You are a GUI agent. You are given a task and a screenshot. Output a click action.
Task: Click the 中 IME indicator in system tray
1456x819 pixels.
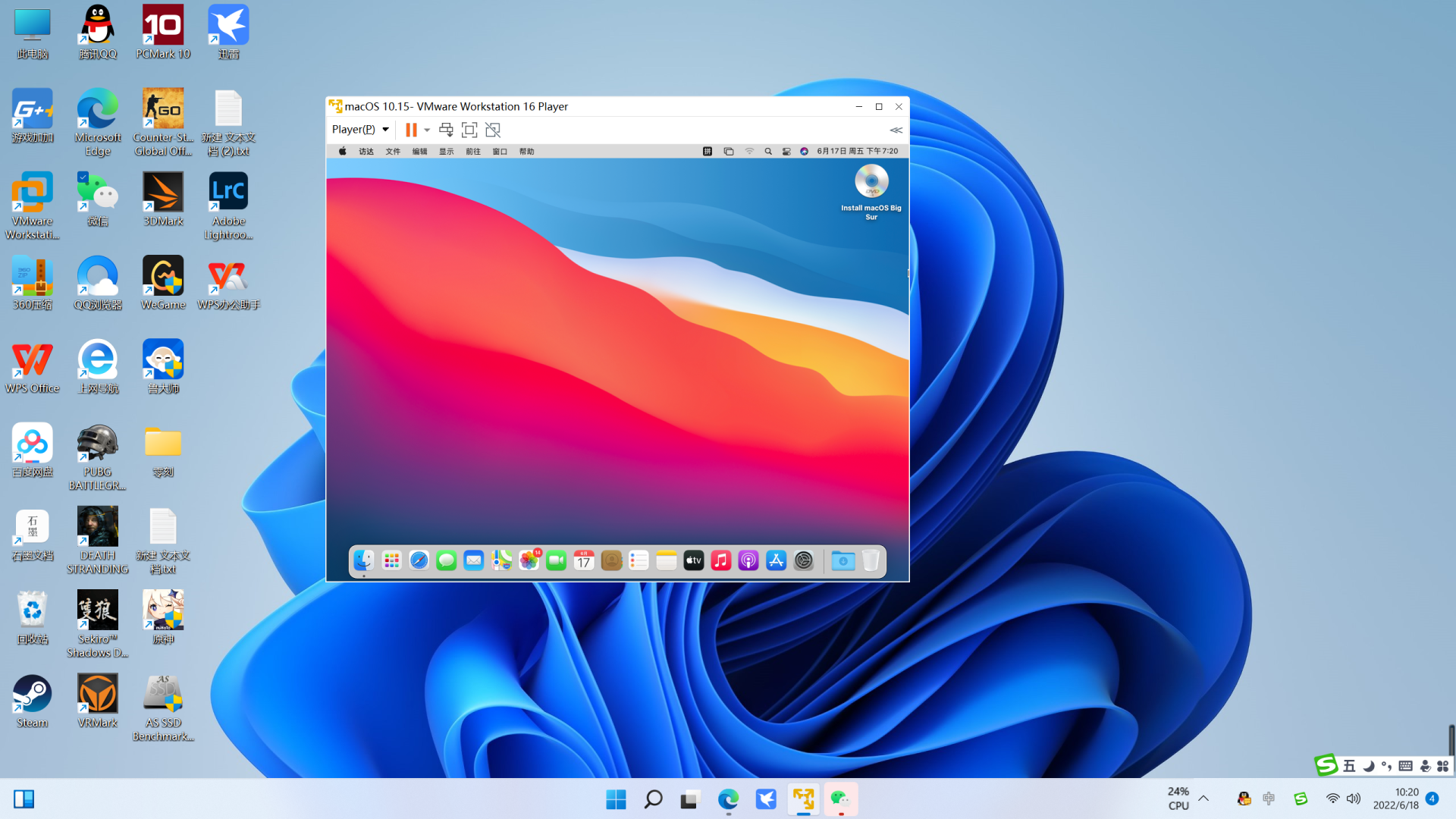[1269, 799]
